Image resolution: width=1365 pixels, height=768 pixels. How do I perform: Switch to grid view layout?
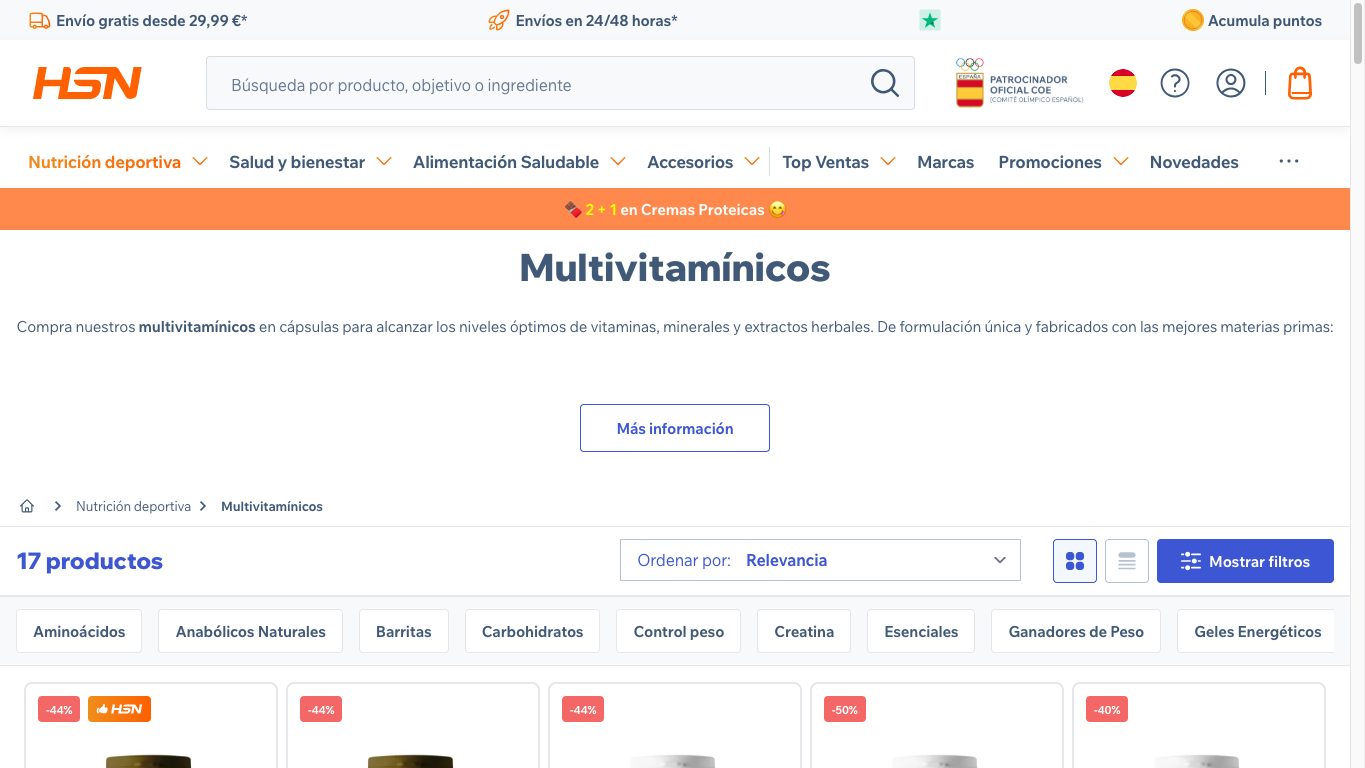pyautogui.click(x=1075, y=561)
